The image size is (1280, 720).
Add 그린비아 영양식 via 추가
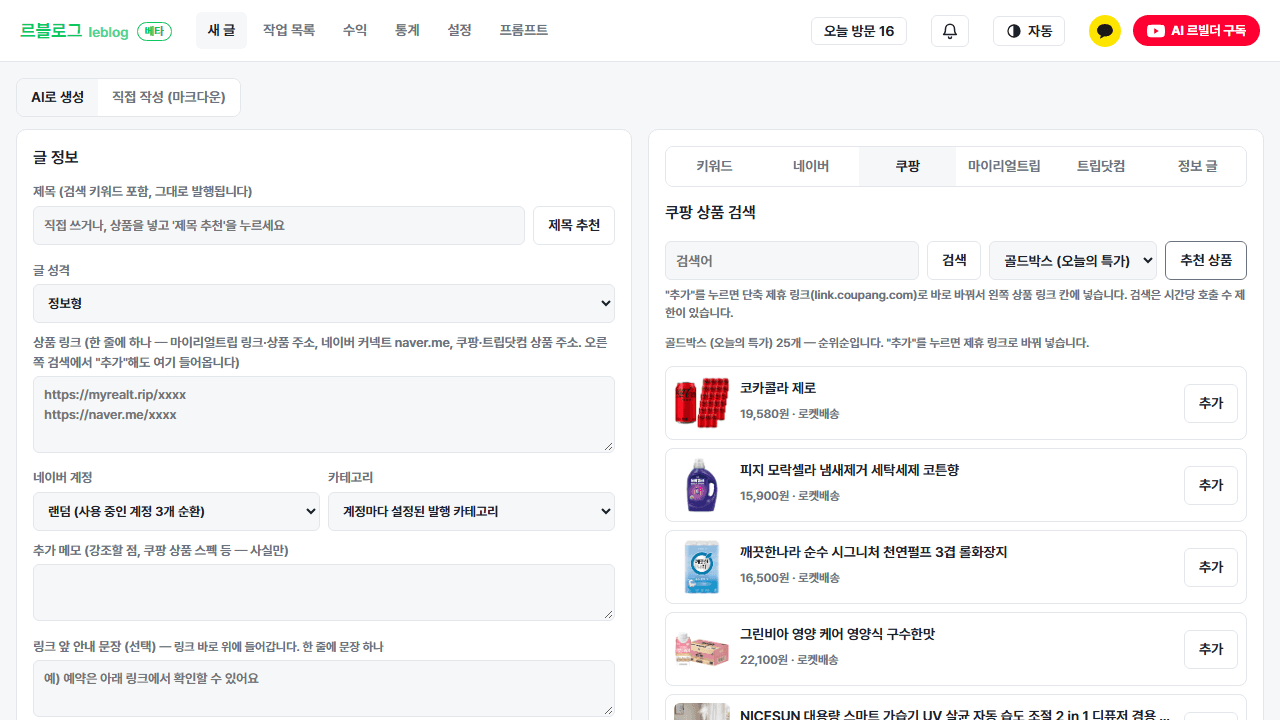tap(1211, 649)
